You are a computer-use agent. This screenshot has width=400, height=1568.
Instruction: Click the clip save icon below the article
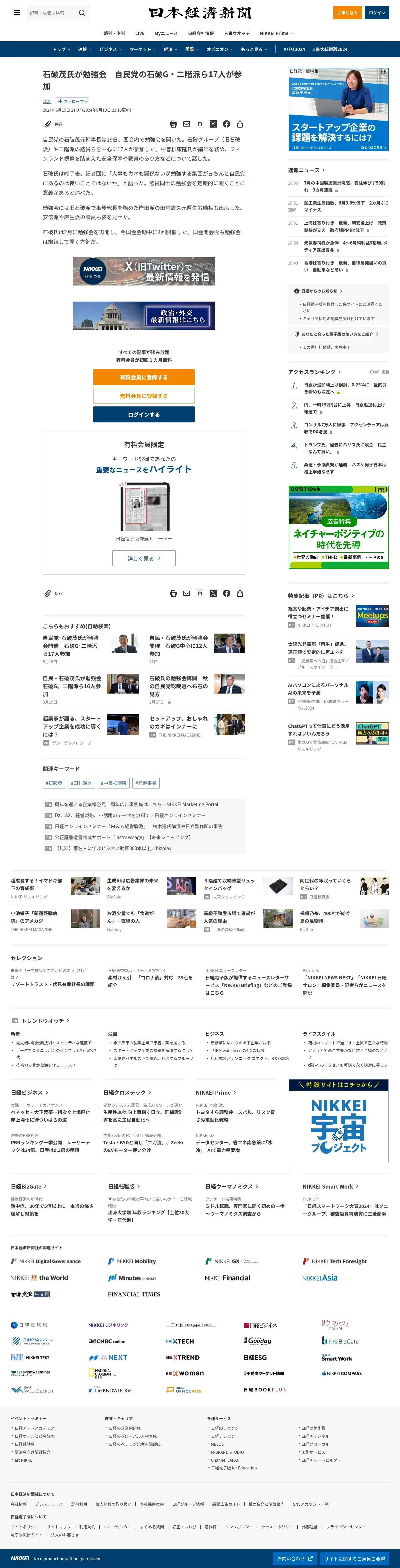coord(47,594)
